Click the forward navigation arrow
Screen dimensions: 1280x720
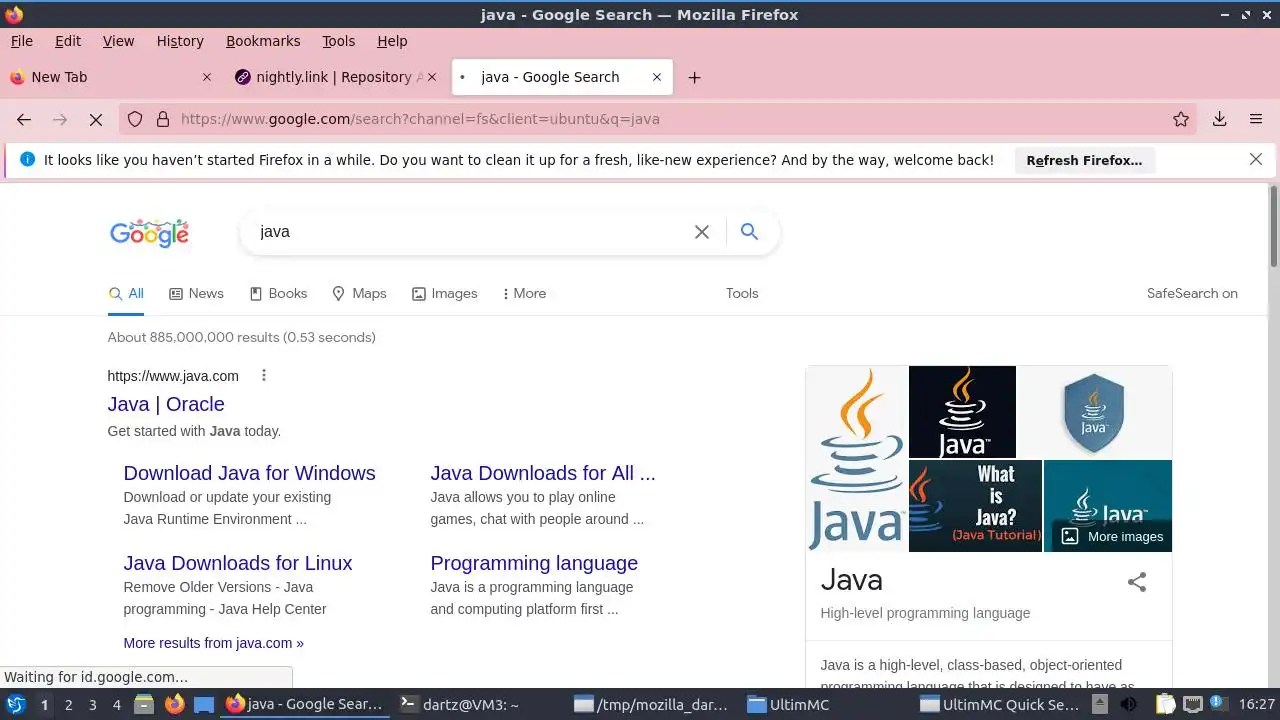click(x=60, y=119)
